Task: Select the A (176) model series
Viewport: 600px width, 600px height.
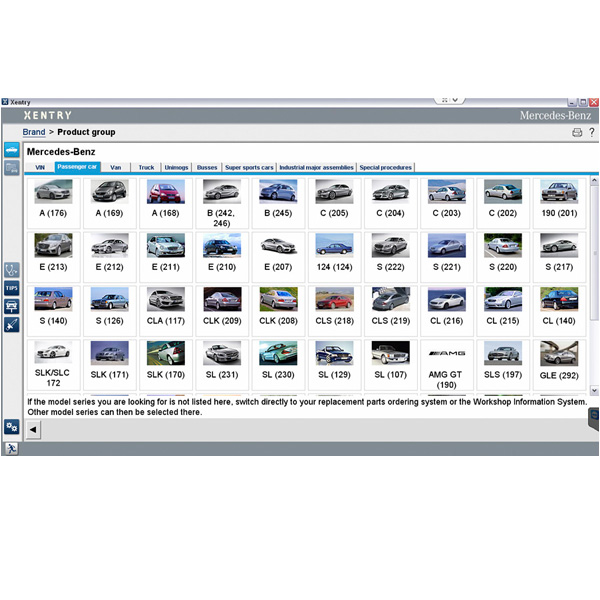Action: coord(53,198)
